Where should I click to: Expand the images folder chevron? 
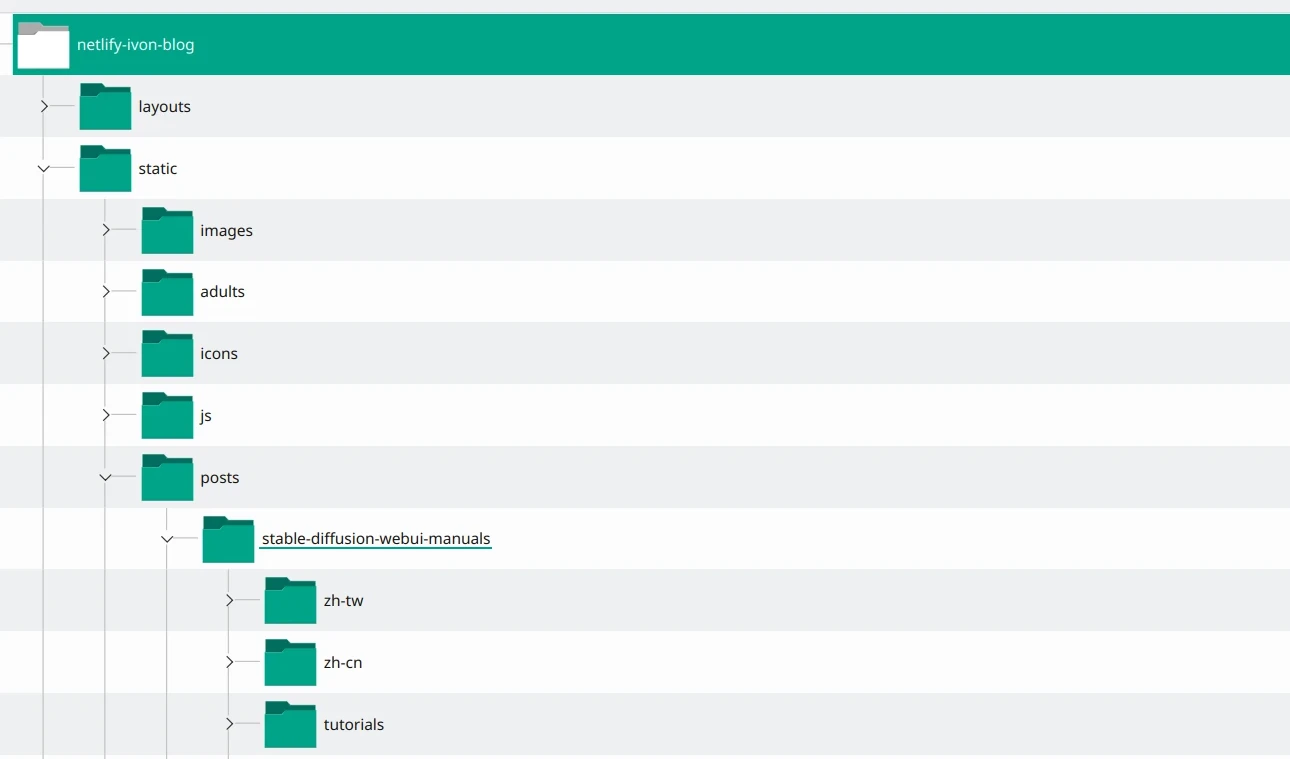(x=106, y=230)
